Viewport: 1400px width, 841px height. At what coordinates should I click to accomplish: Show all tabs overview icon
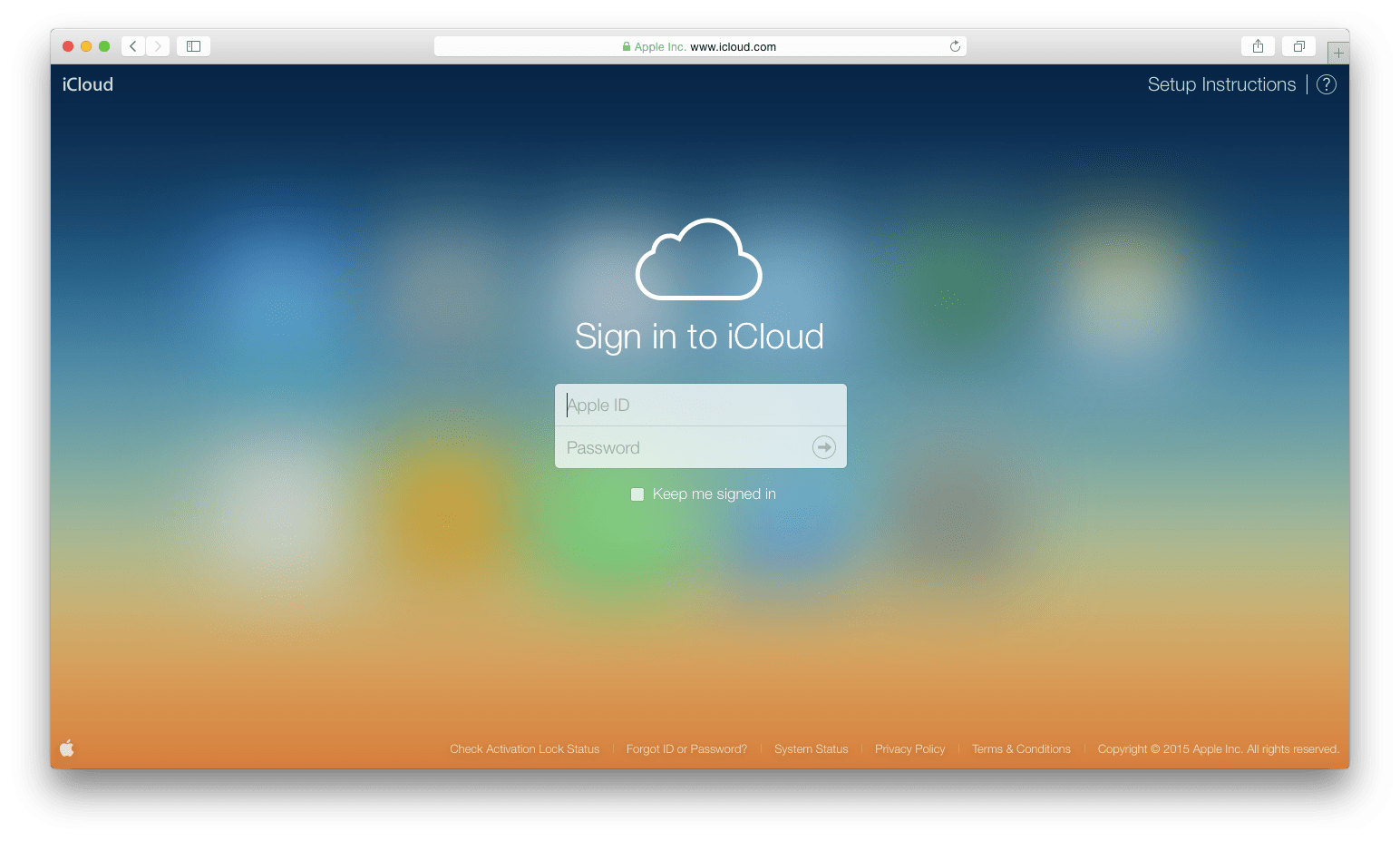[1298, 46]
